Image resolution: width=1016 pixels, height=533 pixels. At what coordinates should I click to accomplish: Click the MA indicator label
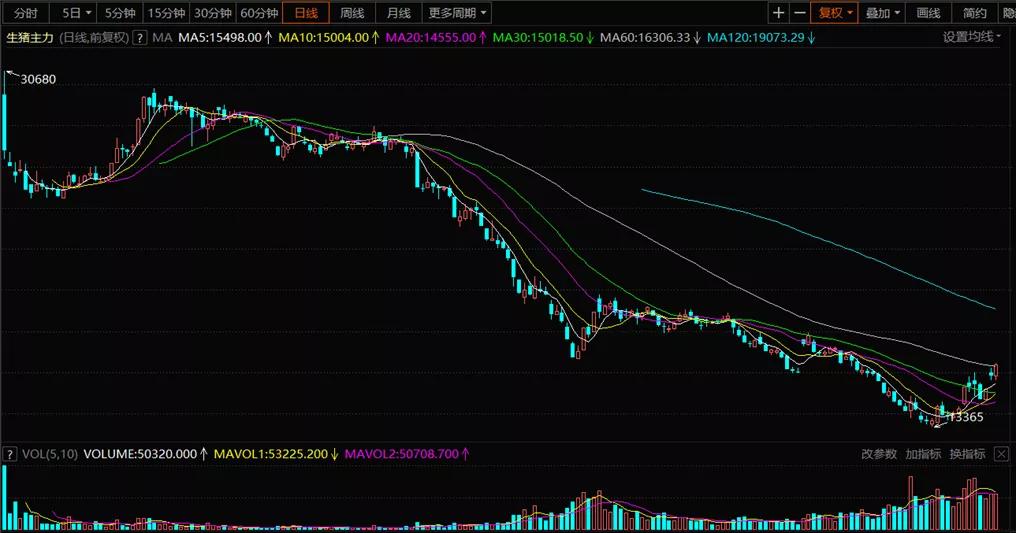[162, 38]
